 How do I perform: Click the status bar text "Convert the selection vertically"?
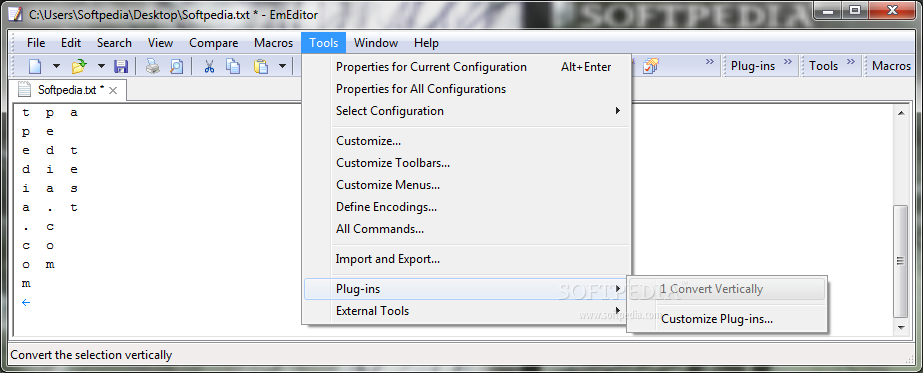tap(91, 355)
